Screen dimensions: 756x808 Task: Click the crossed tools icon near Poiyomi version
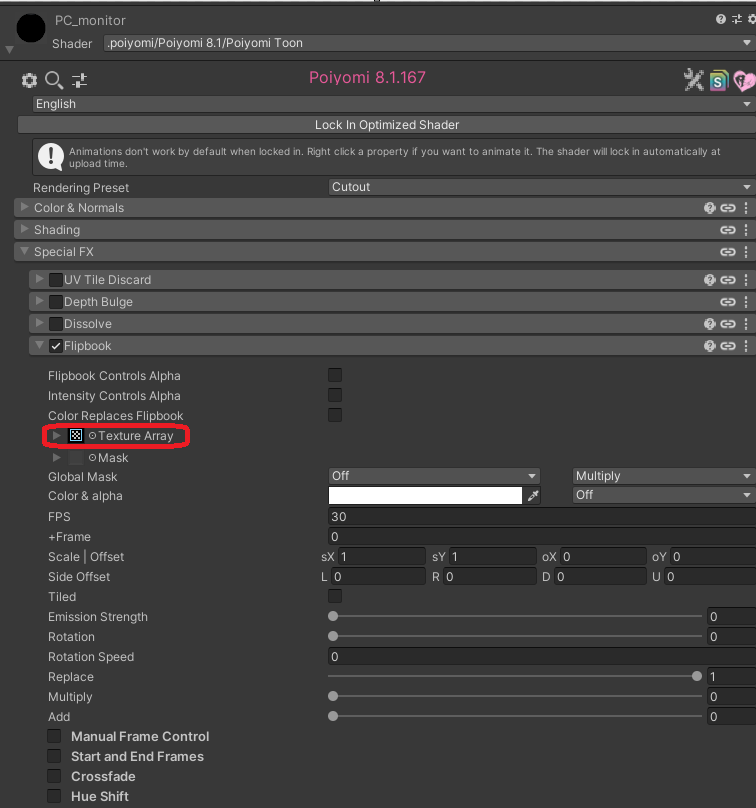tap(694, 80)
